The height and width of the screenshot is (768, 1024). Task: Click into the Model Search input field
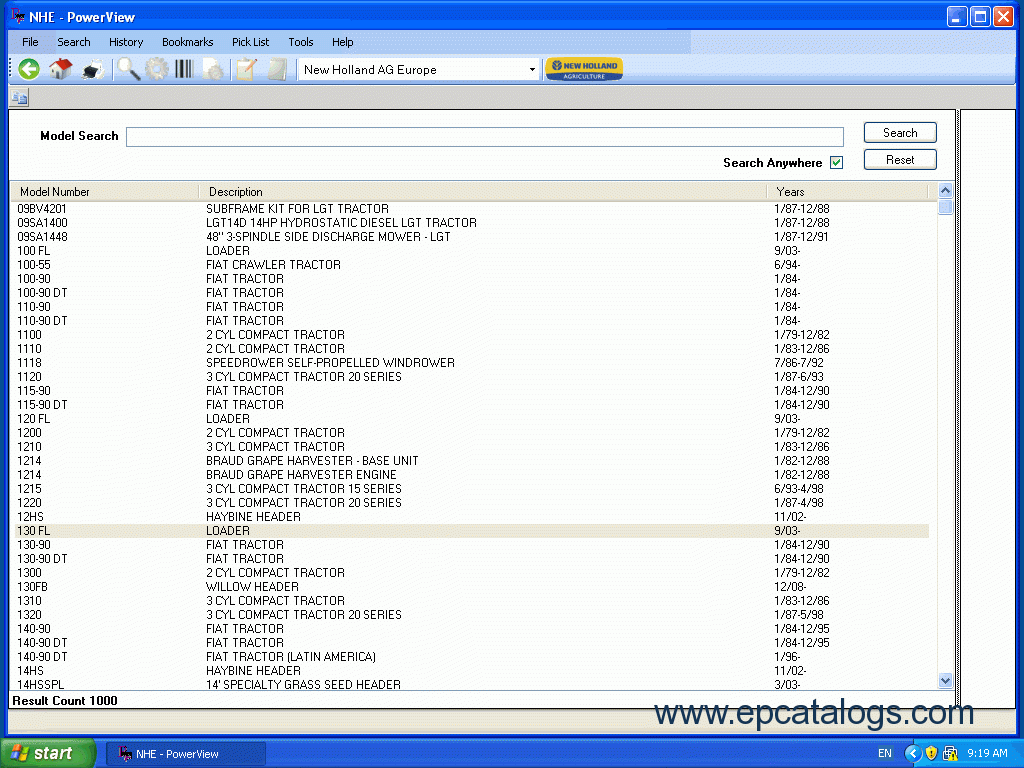click(485, 136)
